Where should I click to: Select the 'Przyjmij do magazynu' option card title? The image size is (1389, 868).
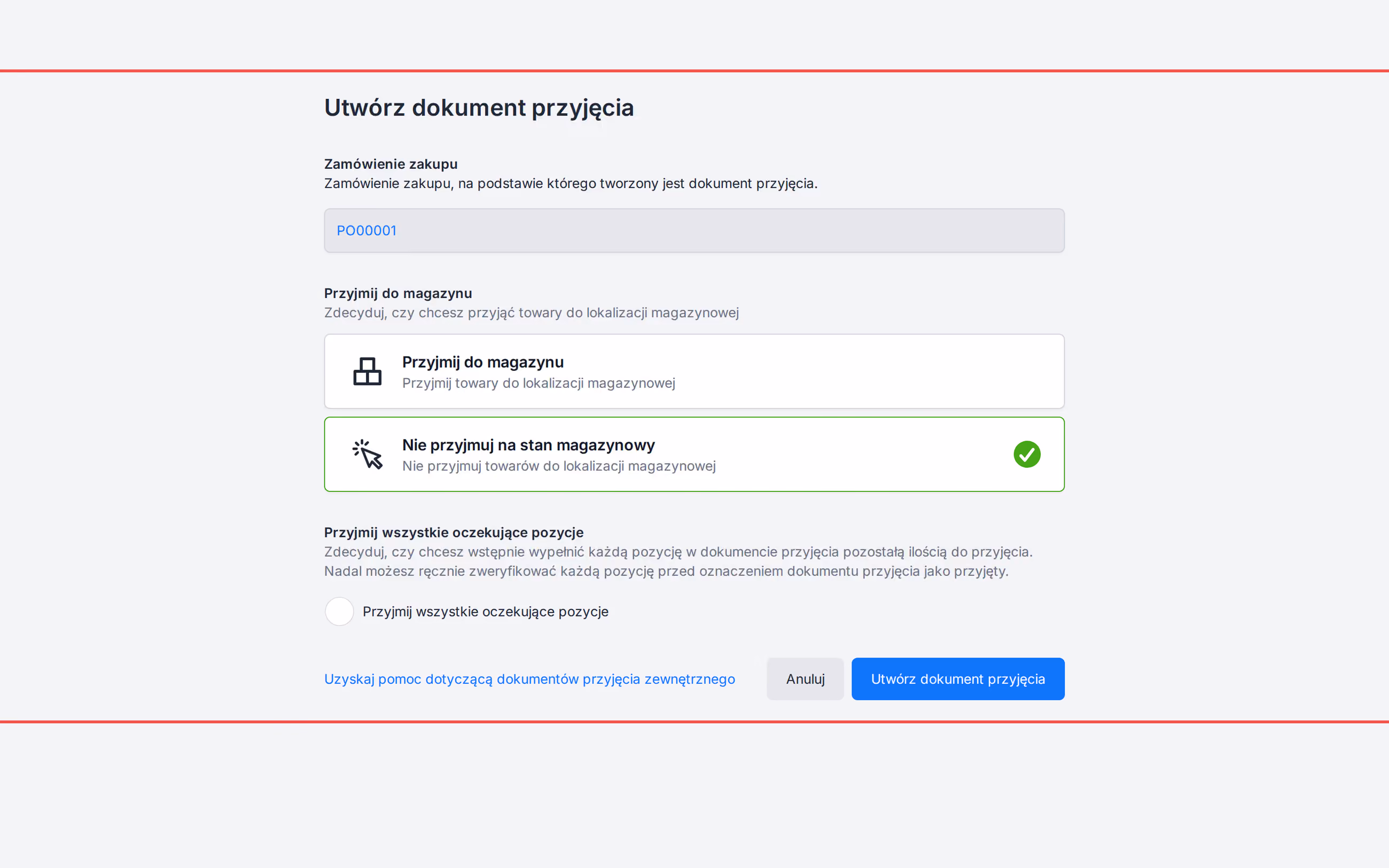(483, 362)
